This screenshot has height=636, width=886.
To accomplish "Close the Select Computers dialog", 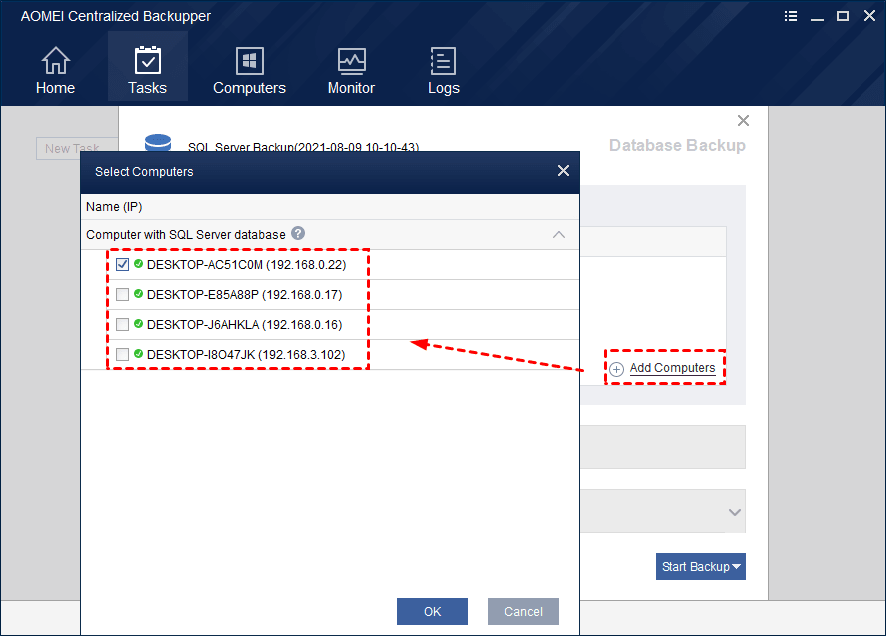I will (563, 171).
